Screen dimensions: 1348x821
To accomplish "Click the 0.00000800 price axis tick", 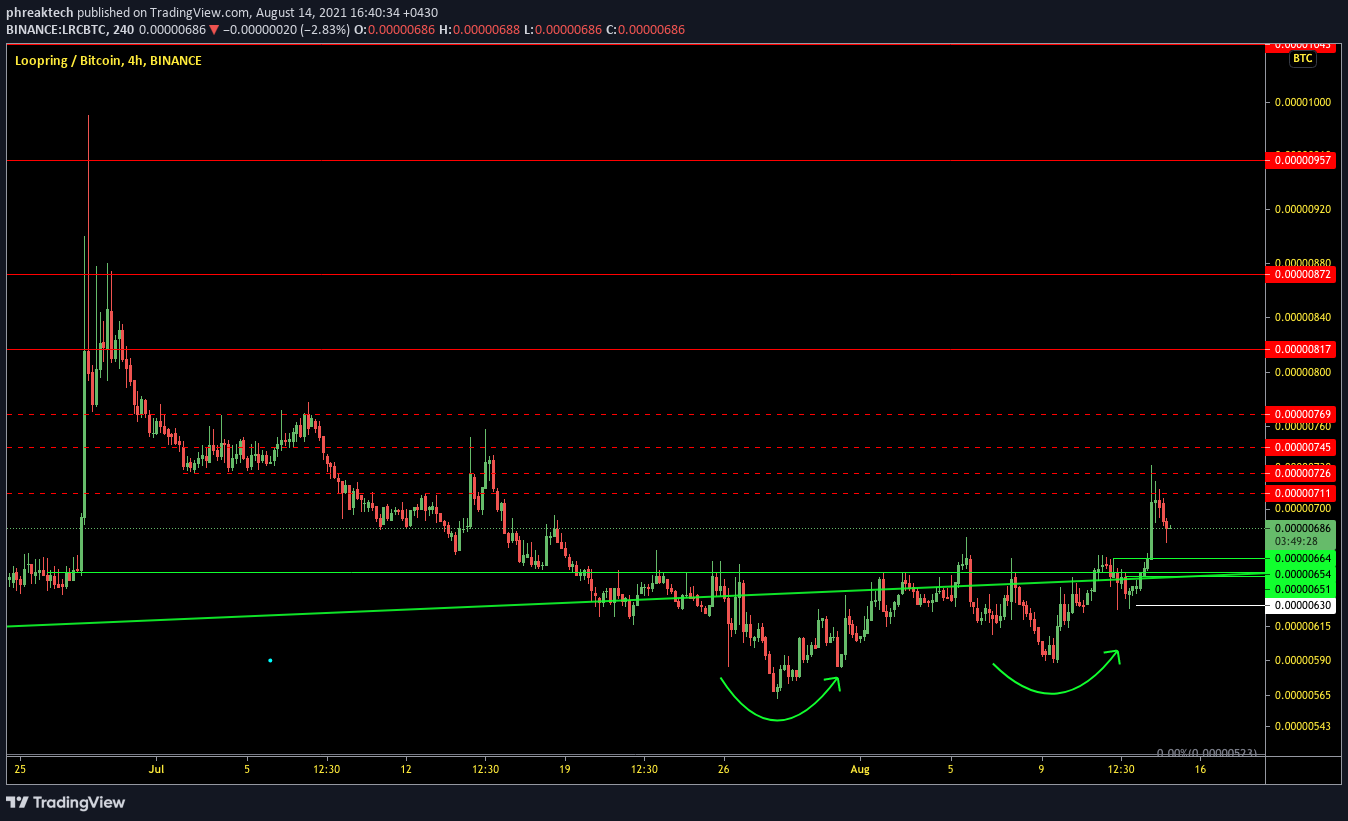I will click(1304, 372).
